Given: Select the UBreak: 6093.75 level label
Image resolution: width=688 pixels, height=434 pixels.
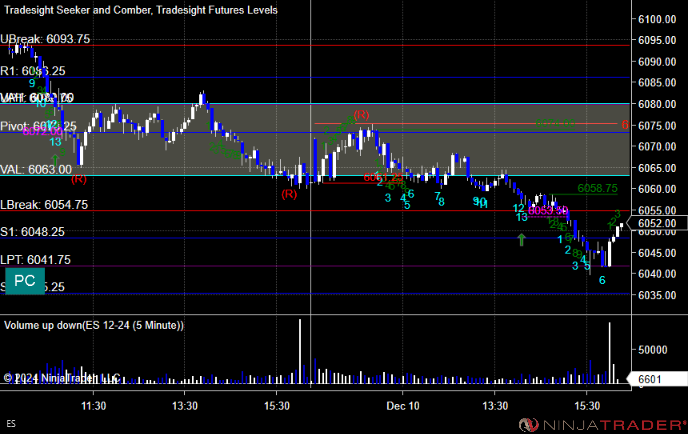Looking at the screenshot, I should [x=45, y=39].
